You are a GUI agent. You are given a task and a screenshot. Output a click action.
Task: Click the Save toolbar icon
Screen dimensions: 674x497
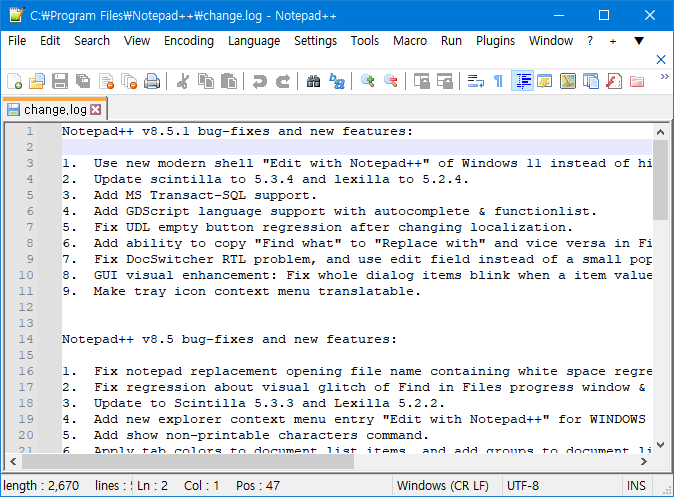click(60, 81)
